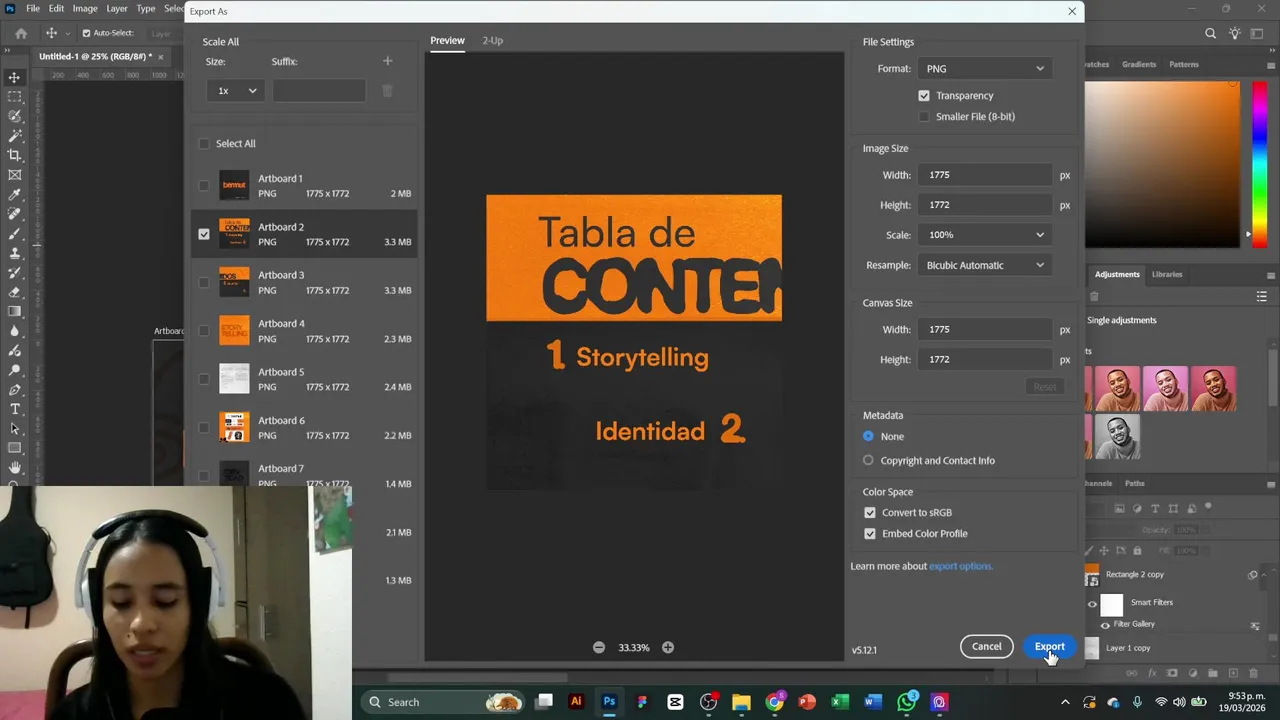Check the Artboard 3 checkbox
Image resolution: width=1280 pixels, height=720 pixels.
pyautogui.click(x=204, y=282)
